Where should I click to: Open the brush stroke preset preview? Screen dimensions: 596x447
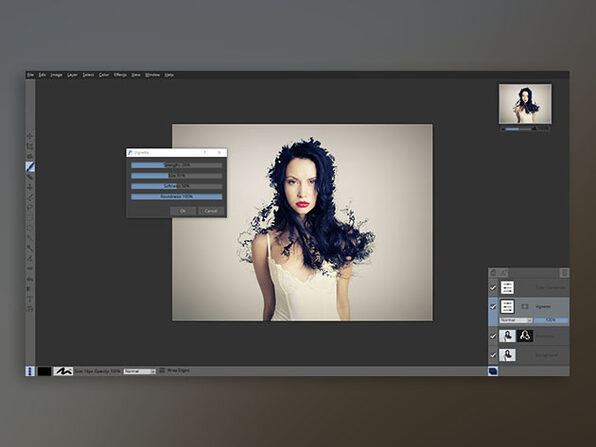[63, 371]
